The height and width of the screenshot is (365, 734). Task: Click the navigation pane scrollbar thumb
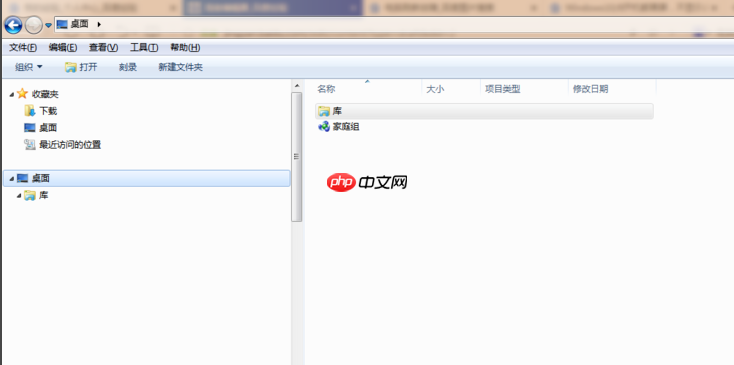[x=297, y=157]
